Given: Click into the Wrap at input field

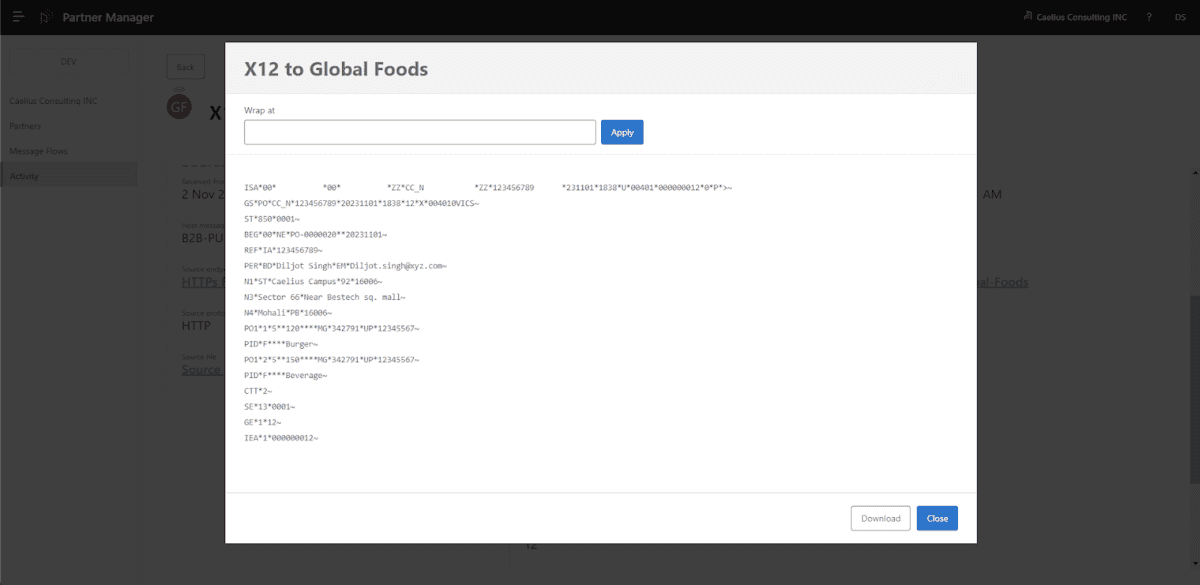Looking at the screenshot, I should click(x=420, y=132).
